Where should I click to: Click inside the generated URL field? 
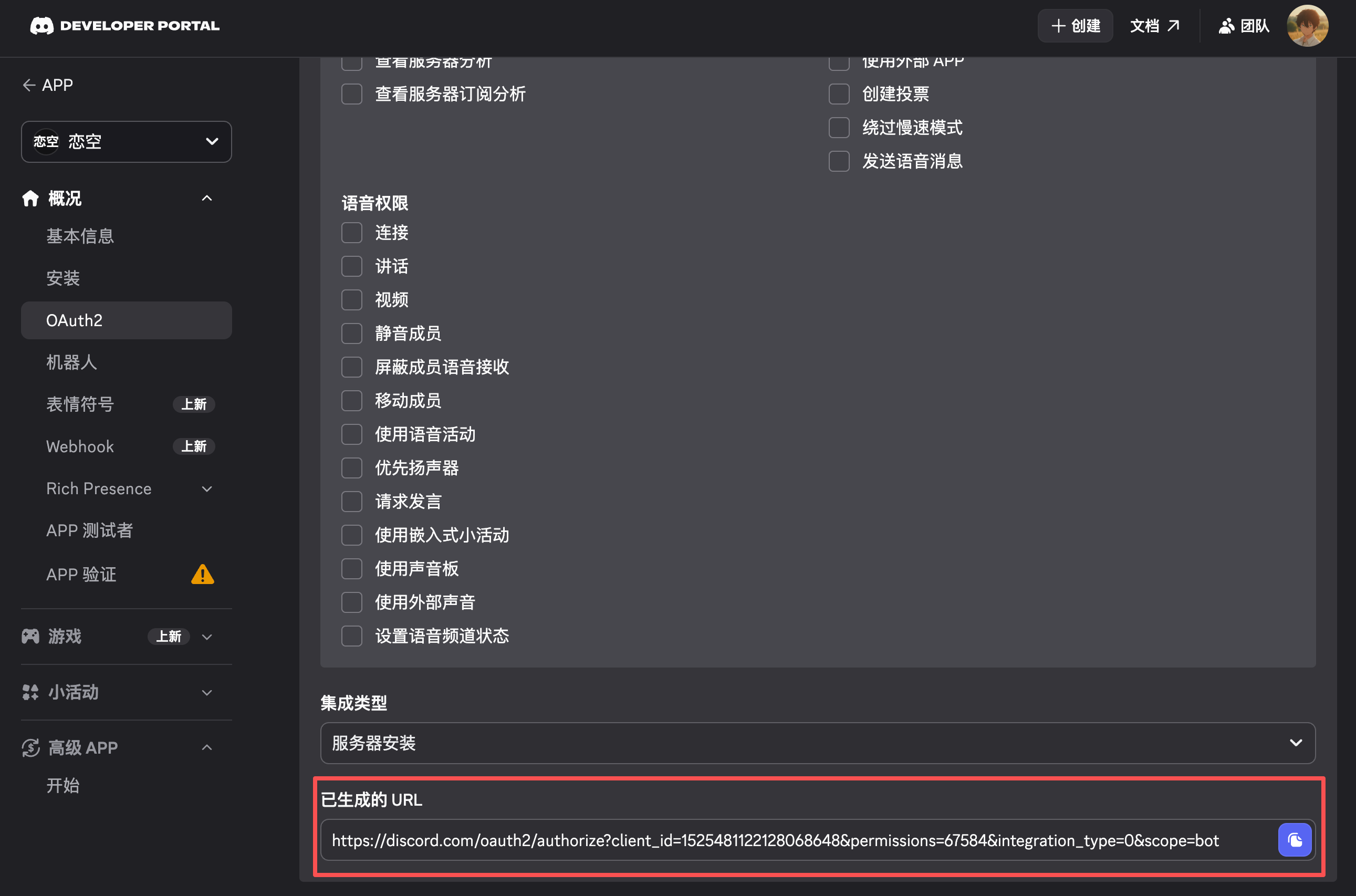click(x=798, y=840)
